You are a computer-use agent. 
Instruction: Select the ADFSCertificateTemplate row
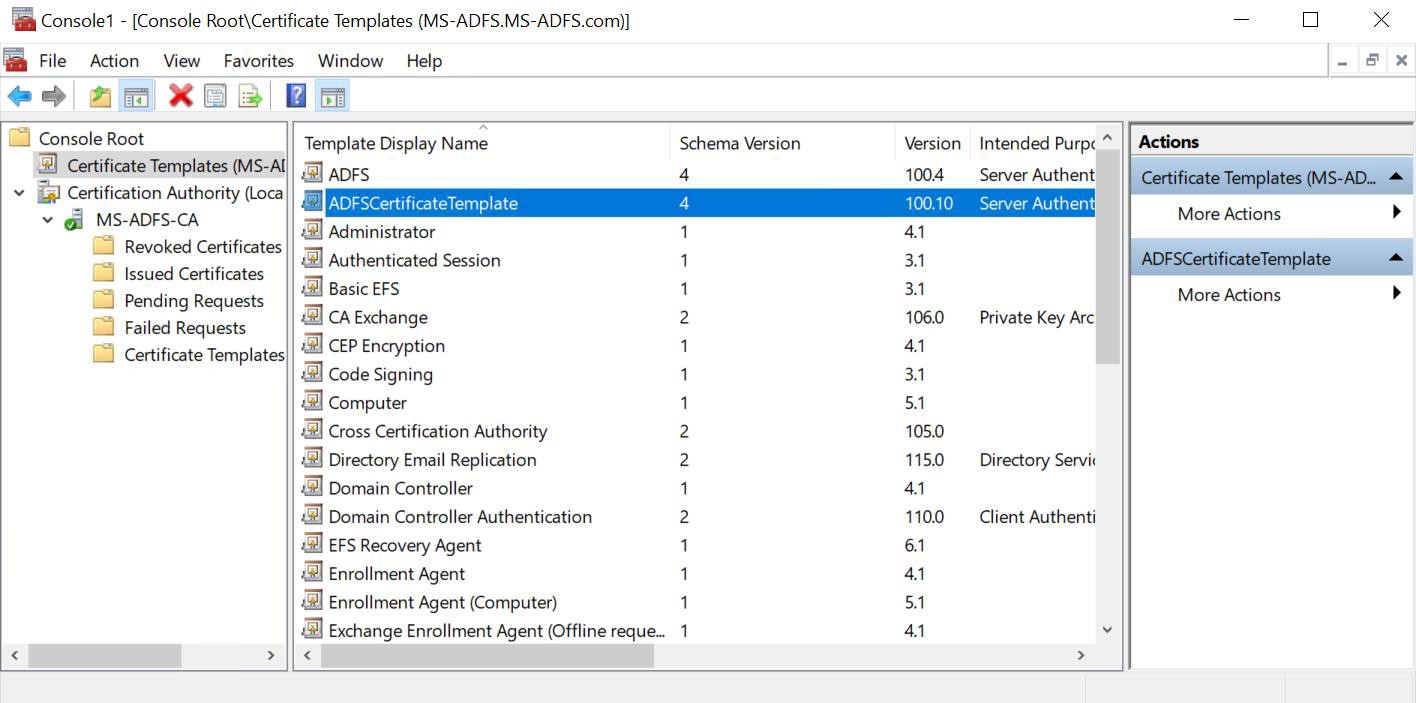pos(697,203)
